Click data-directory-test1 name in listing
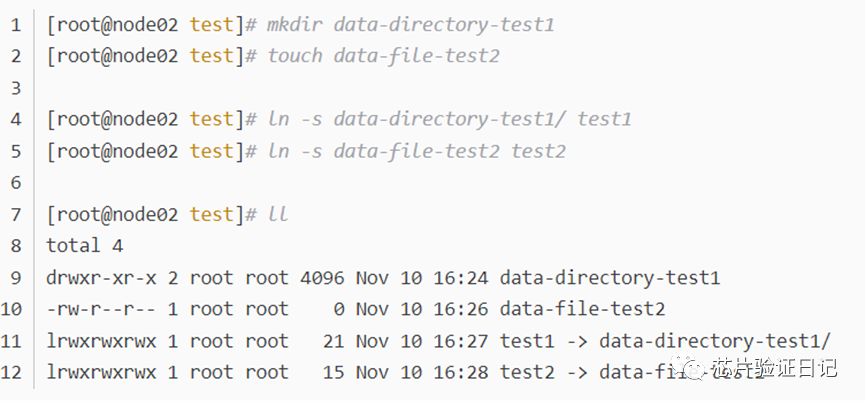Viewport: 865px width, 405px height. tap(610, 278)
